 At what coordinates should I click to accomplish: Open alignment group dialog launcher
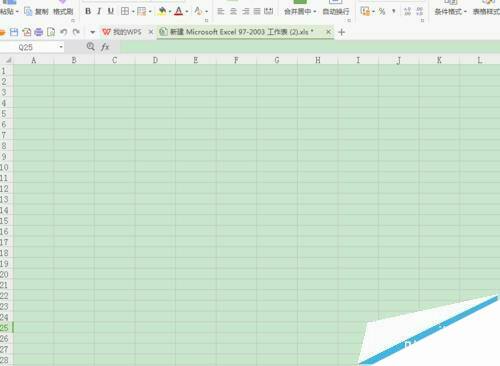click(349, 21)
